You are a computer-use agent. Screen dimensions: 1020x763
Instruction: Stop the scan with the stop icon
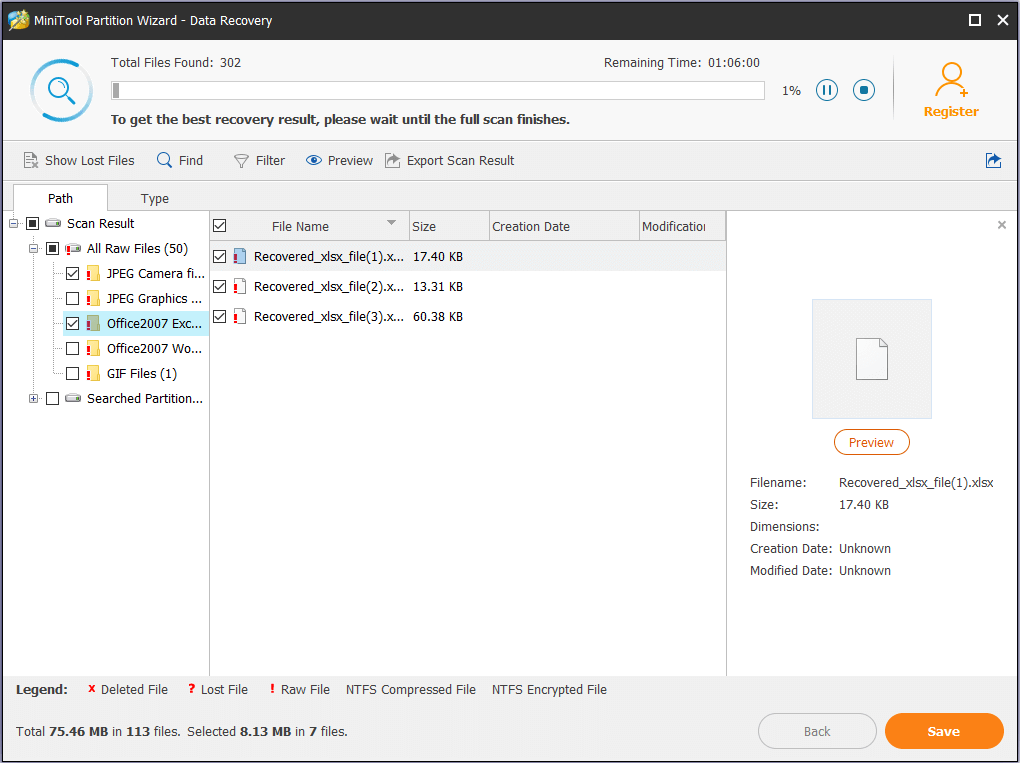864,90
